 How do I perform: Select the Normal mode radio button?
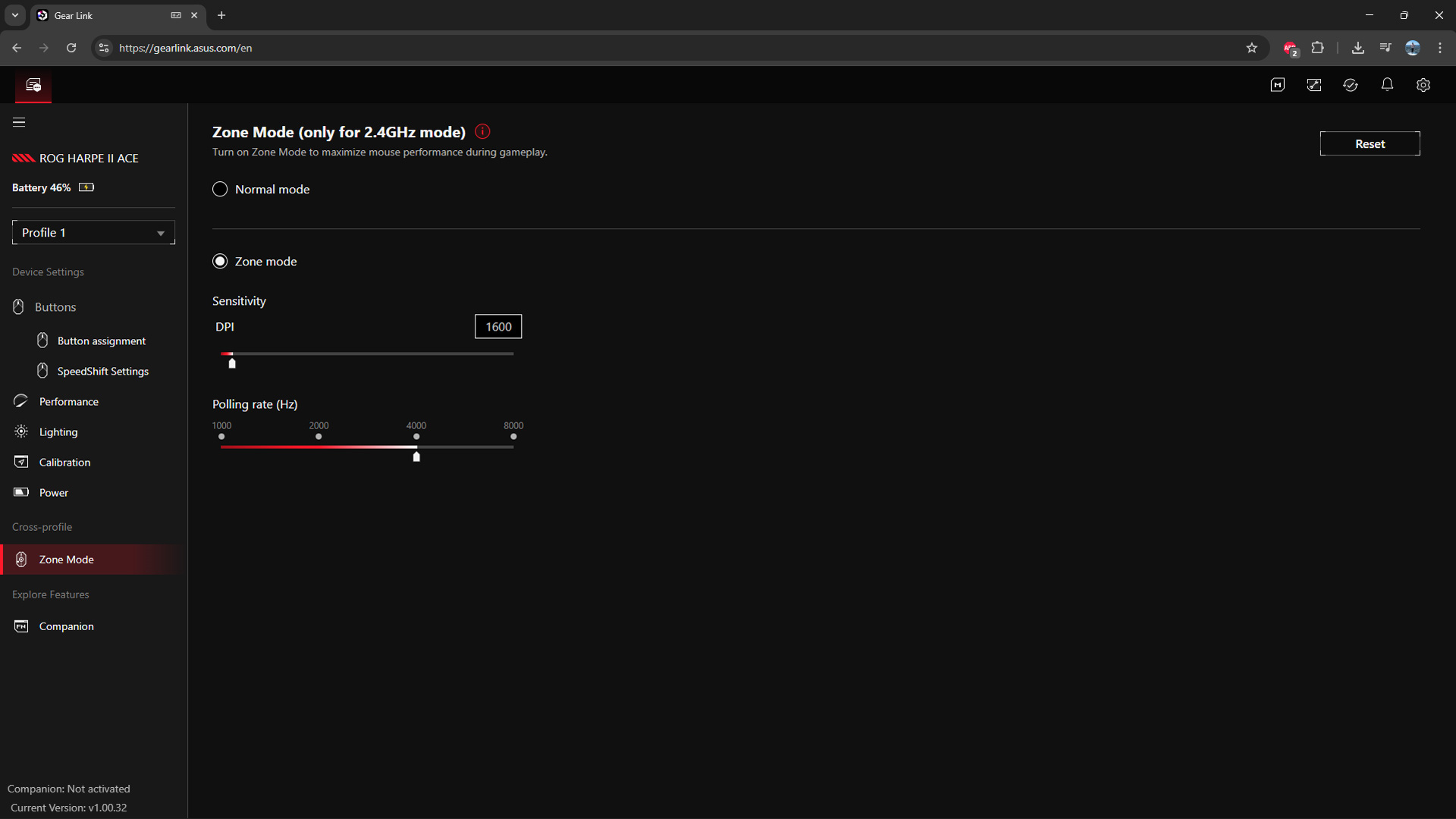pyautogui.click(x=220, y=189)
